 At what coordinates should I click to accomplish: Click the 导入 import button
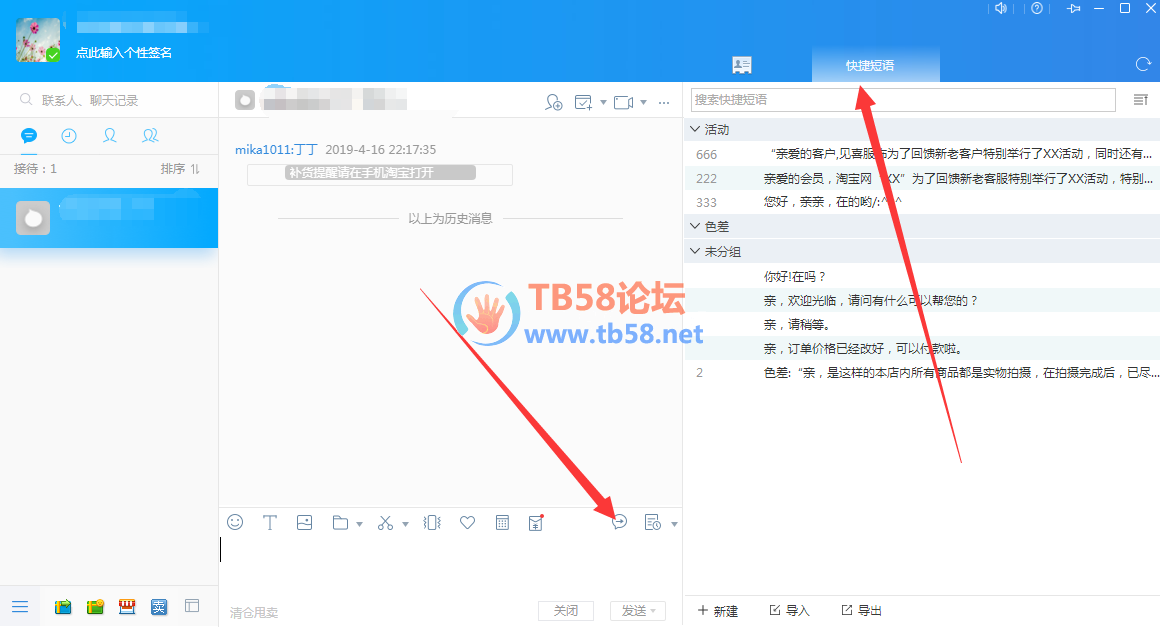[789, 611]
